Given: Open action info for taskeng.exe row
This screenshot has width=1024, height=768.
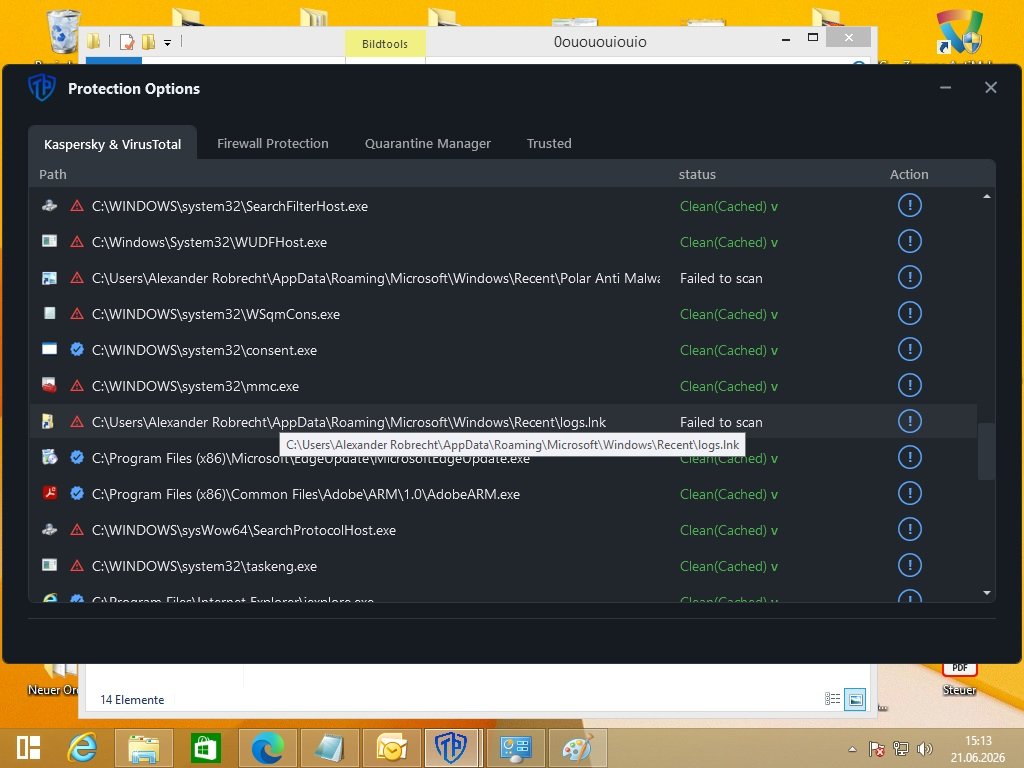Looking at the screenshot, I should pyautogui.click(x=909, y=564).
